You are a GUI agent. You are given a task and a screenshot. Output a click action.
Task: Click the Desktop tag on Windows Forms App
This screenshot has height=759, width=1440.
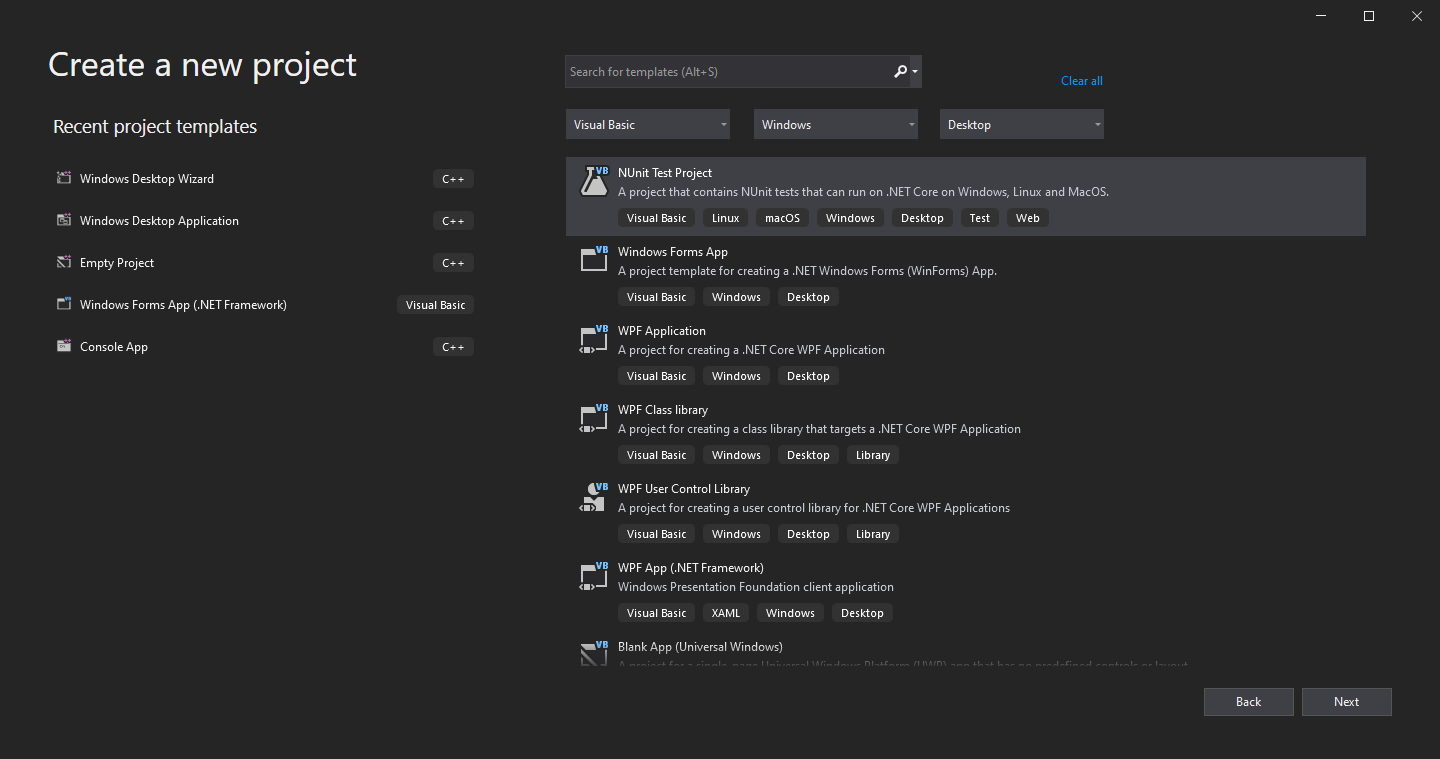pyautogui.click(x=808, y=297)
